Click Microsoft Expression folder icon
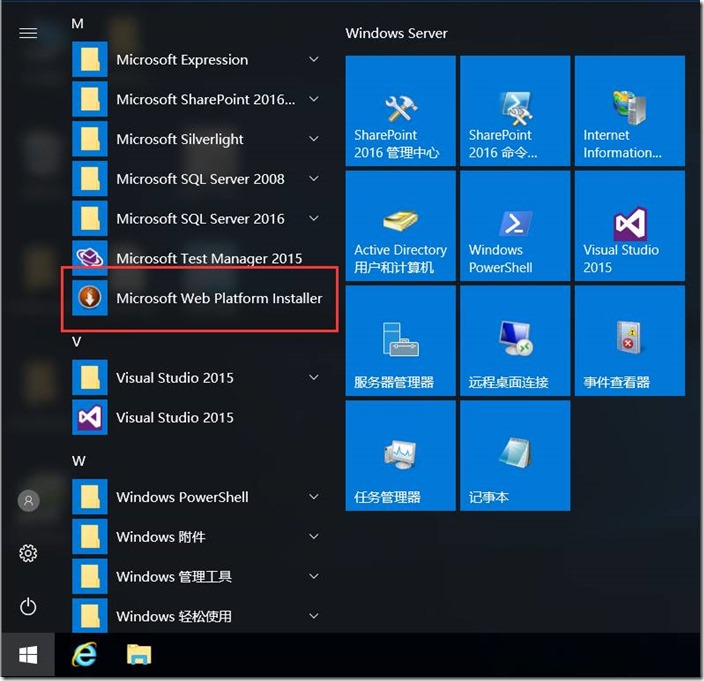This screenshot has width=704, height=681. coord(90,59)
